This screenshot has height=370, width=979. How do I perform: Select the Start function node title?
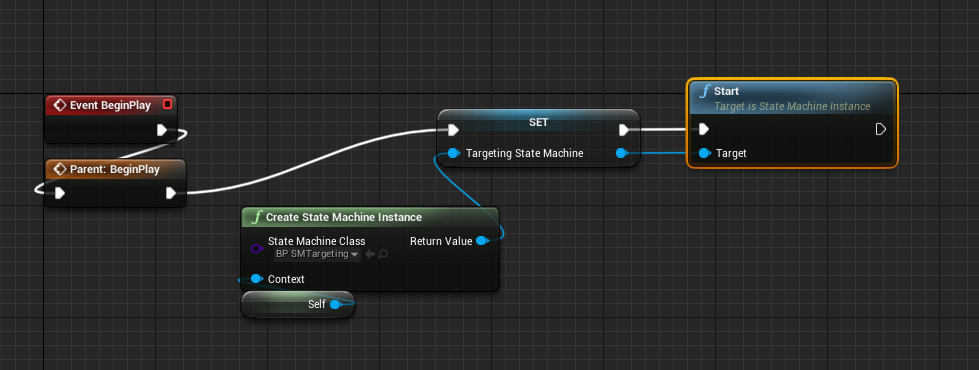point(726,91)
